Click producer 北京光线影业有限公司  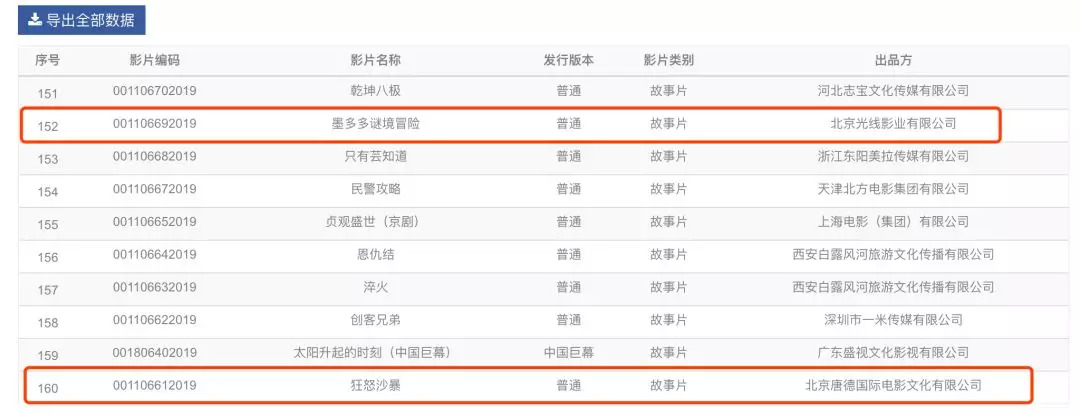(893, 124)
